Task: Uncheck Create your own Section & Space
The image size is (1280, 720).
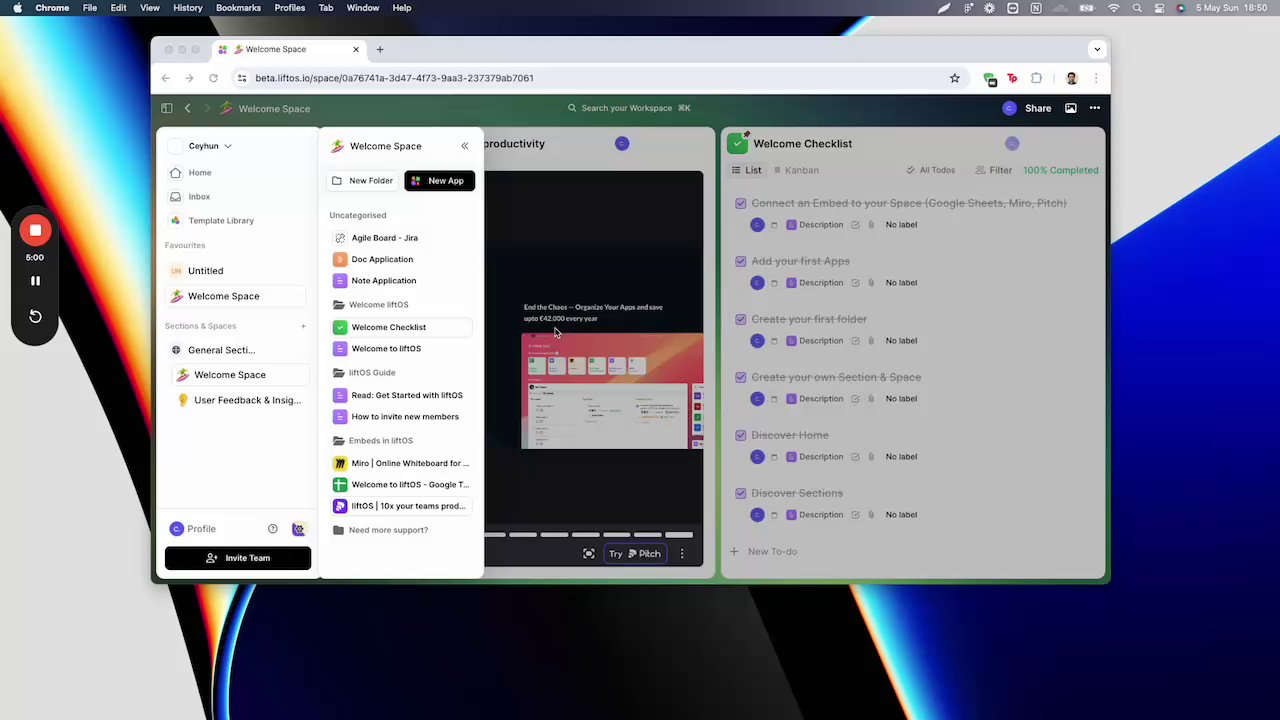Action: click(x=741, y=377)
